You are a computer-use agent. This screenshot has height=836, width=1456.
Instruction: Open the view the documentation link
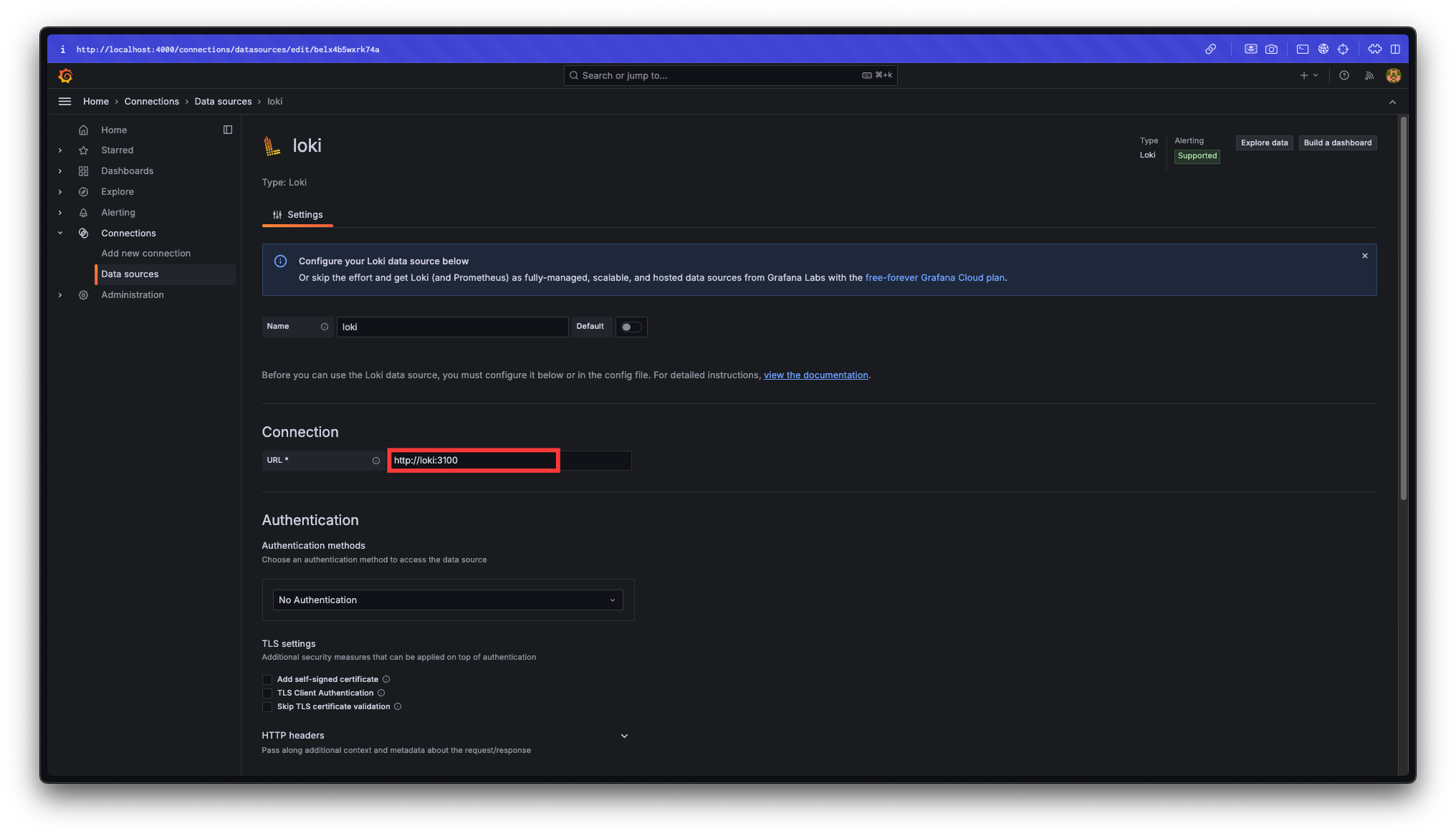(x=815, y=375)
